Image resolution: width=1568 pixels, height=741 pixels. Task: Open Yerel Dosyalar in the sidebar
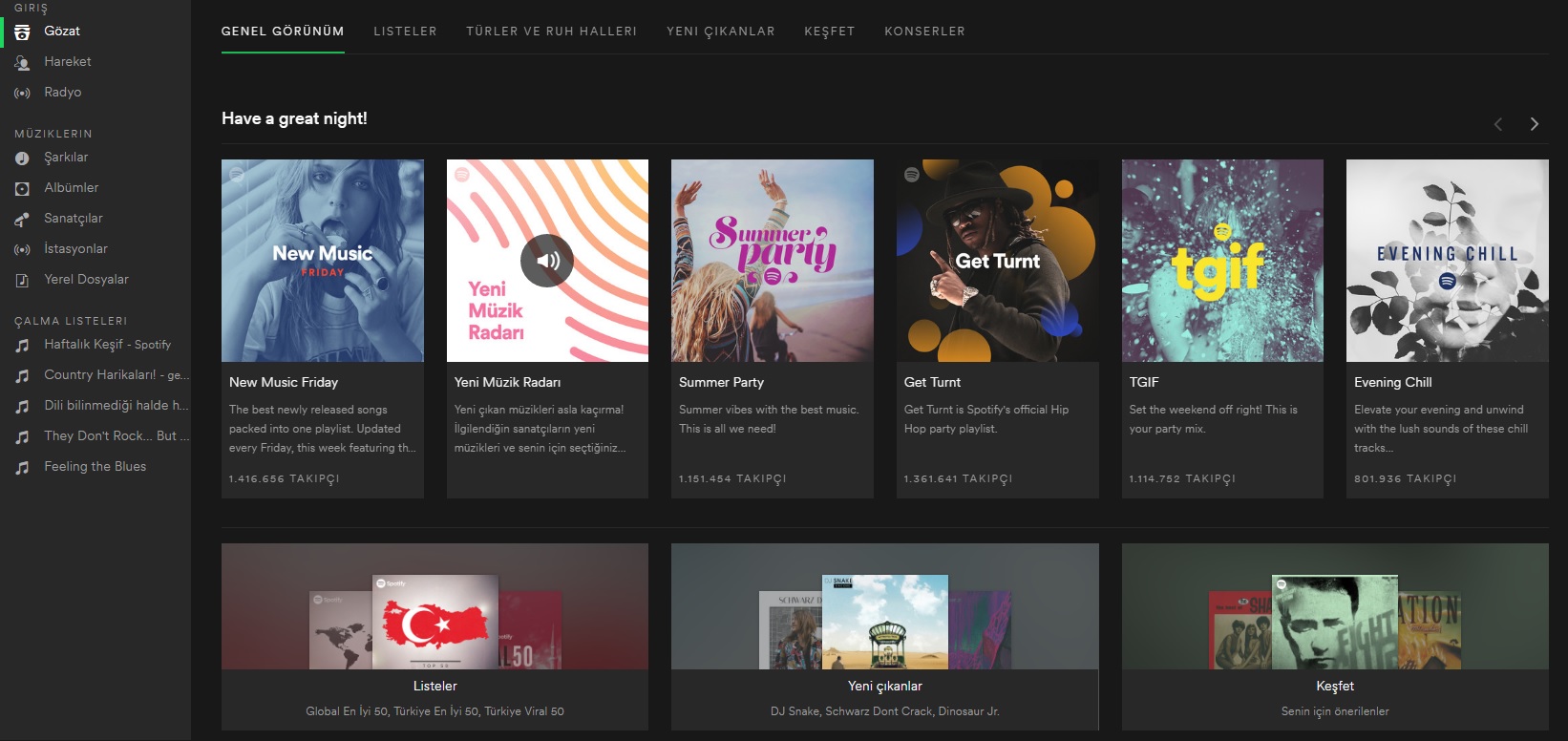click(86, 279)
